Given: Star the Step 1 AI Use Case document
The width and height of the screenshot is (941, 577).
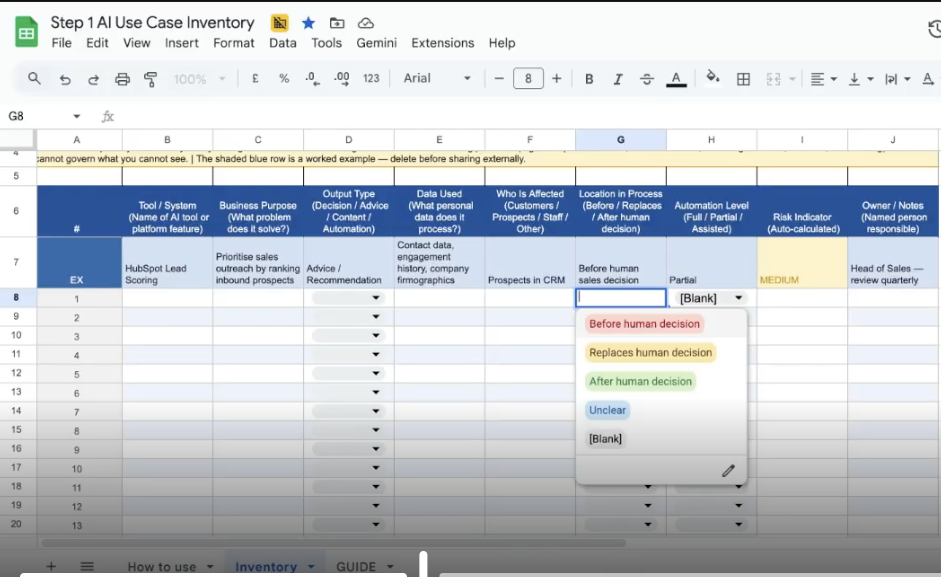Looking at the screenshot, I should pos(308,23).
